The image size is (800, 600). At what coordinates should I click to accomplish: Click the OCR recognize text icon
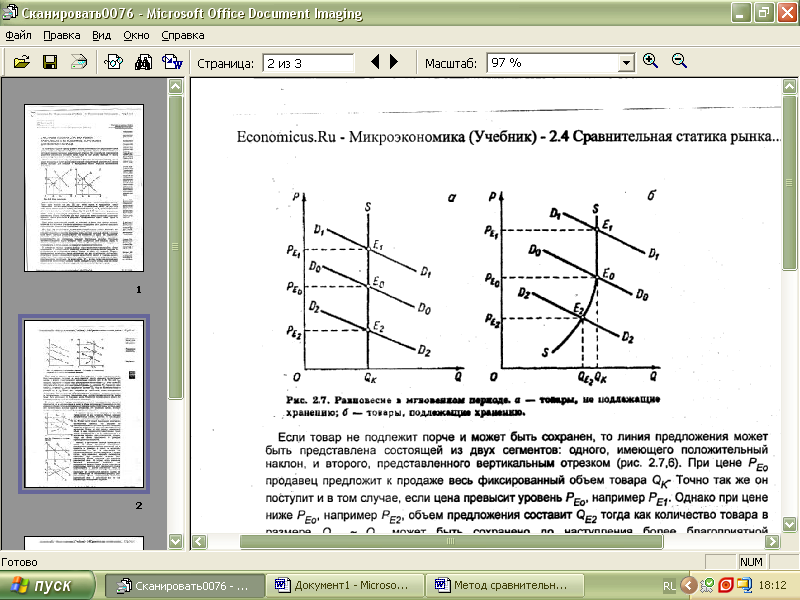pos(113,62)
